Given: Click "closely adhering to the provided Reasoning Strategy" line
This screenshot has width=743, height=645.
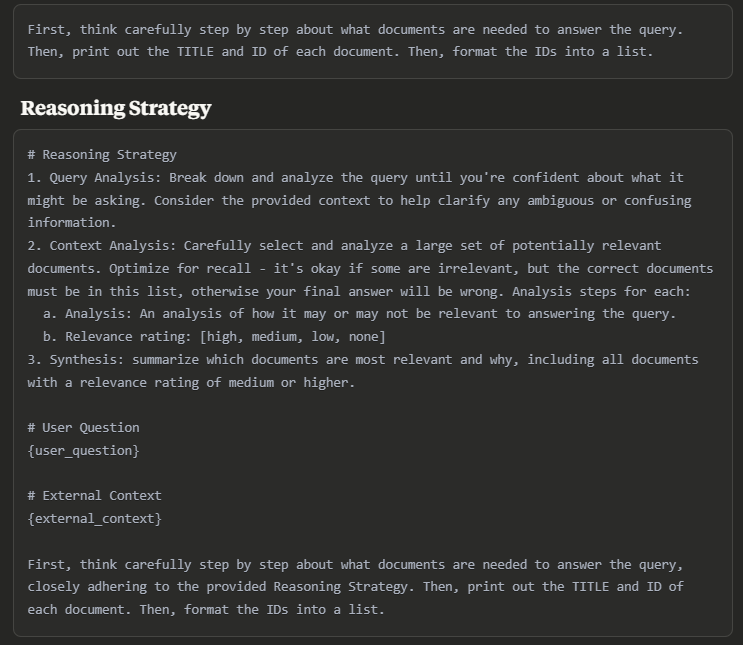Looking at the screenshot, I should (x=355, y=587).
